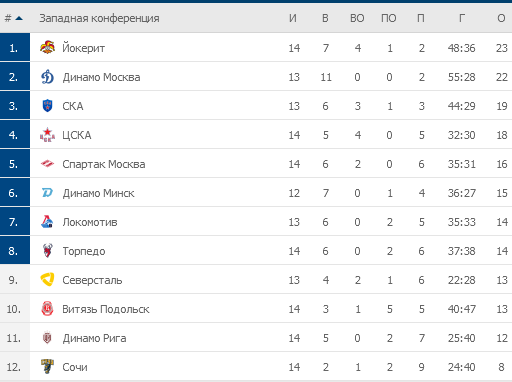The height and width of the screenshot is (382, 512).
Task: Click the Динамо Москва team logo
Action: [x=47, y=77]
